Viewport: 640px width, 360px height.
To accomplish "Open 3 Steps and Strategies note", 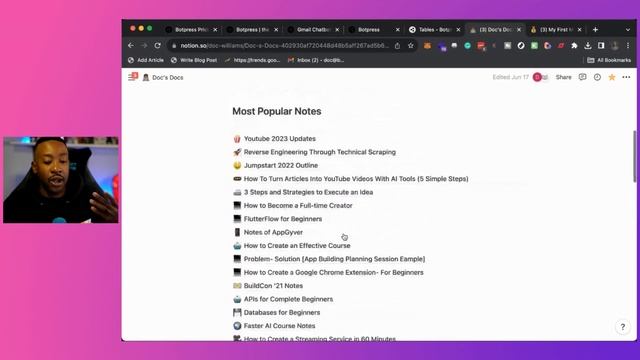I will tap(308, 192).
